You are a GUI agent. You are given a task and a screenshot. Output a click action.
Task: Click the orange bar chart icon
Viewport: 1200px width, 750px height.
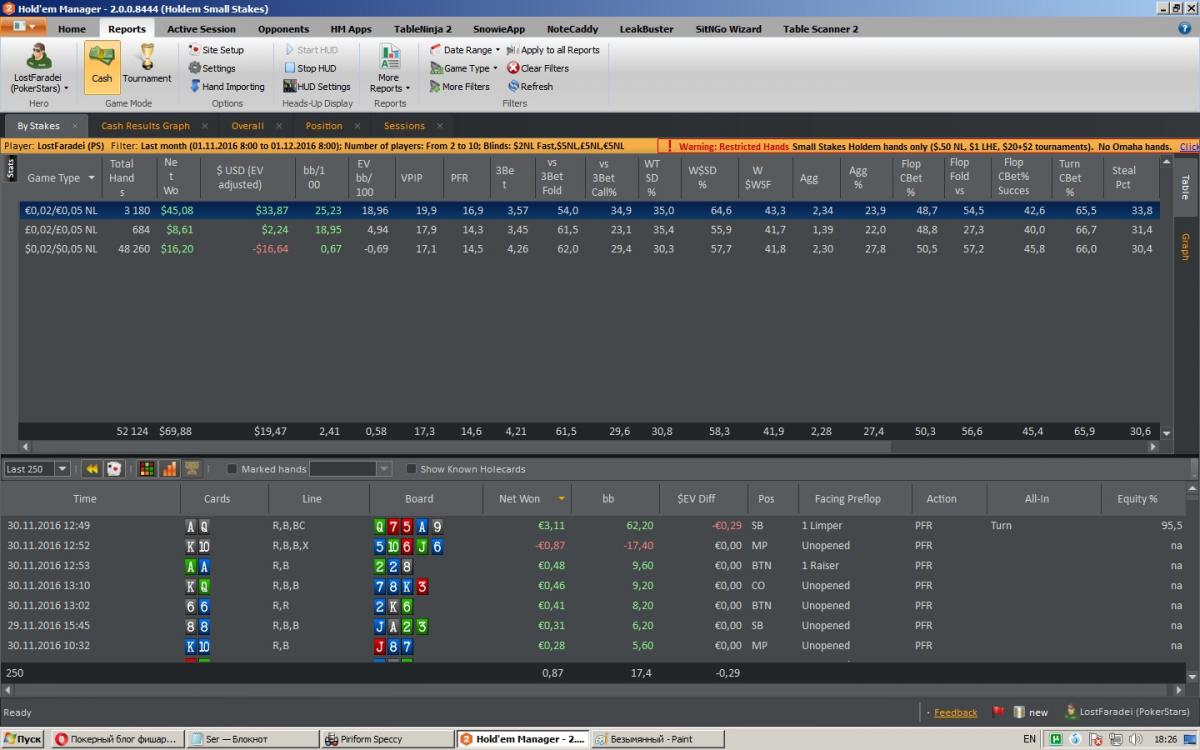pyautogui.click(x=169, y=469)
